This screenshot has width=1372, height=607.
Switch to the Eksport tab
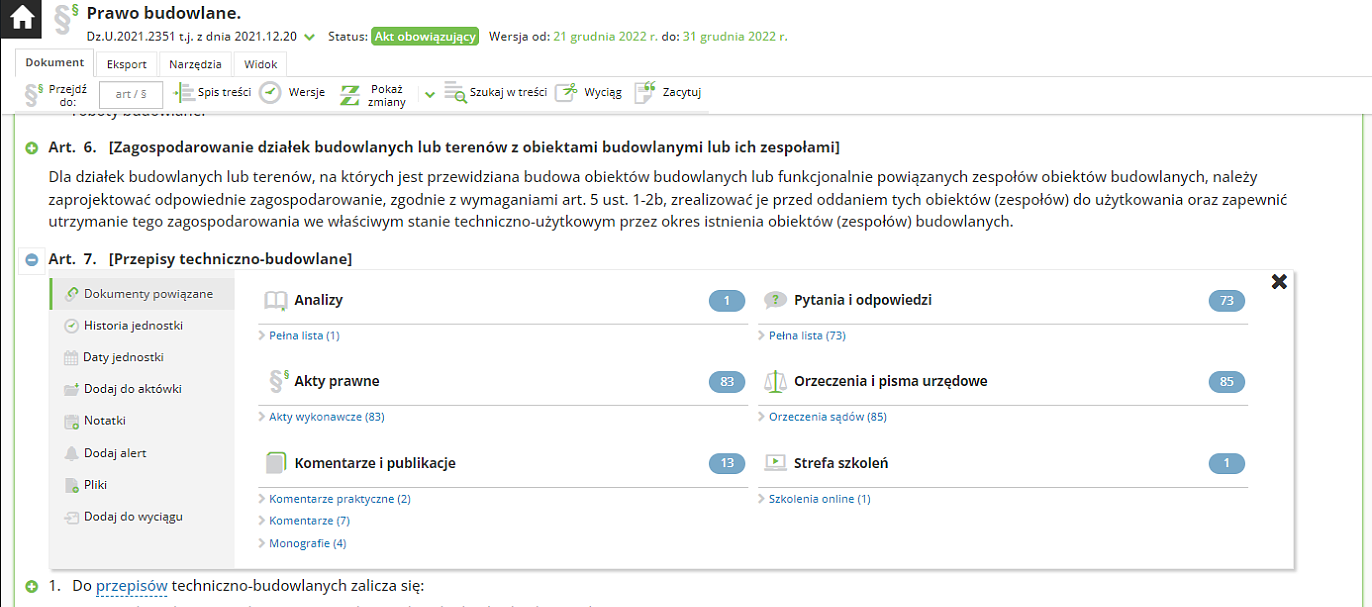pyautogui.click(x=127, y=64)
